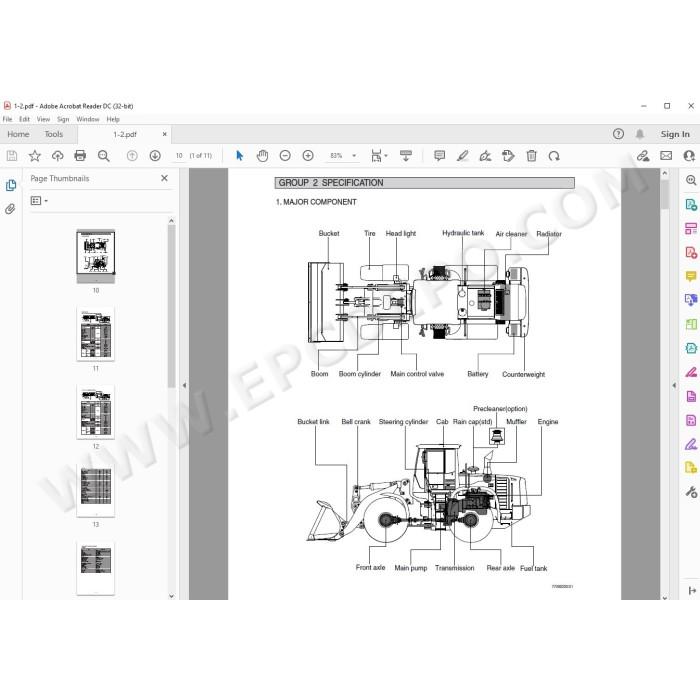
Task: Click the "1. MAJOR COMPONENT" text
Action: pyautogui.click(x=316, y=202)
